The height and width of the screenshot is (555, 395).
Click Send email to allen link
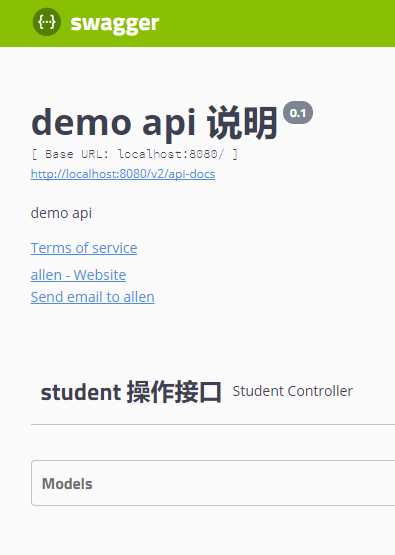click(x=92, y=297)
